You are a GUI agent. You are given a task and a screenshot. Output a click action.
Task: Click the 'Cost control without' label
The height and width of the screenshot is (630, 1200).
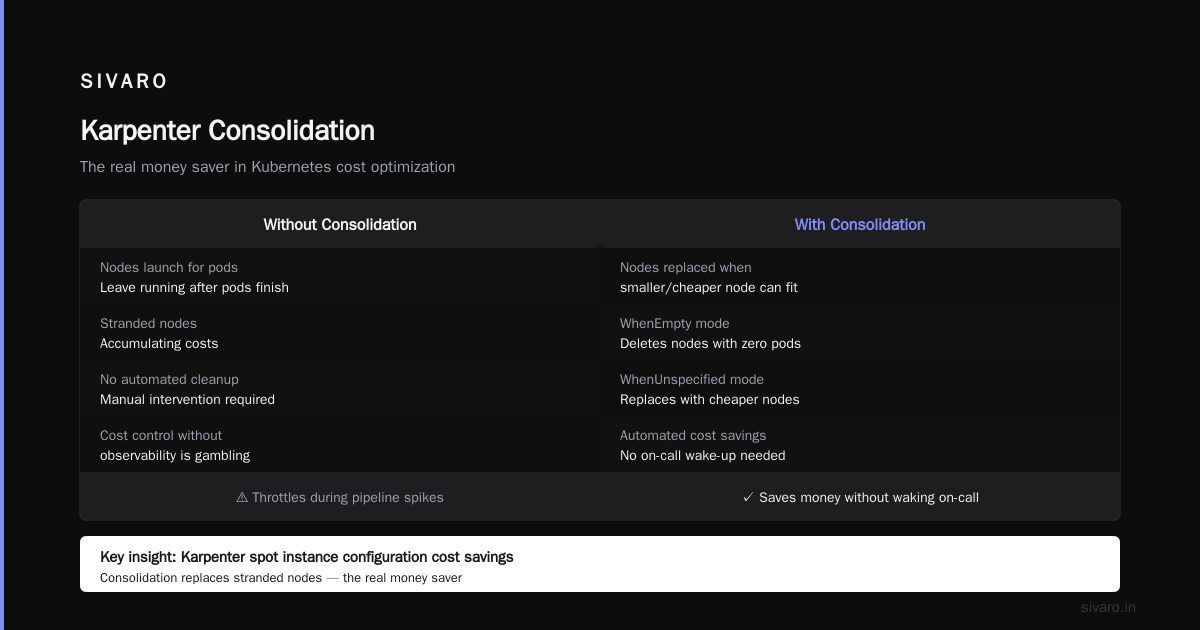tap(161, 436)
